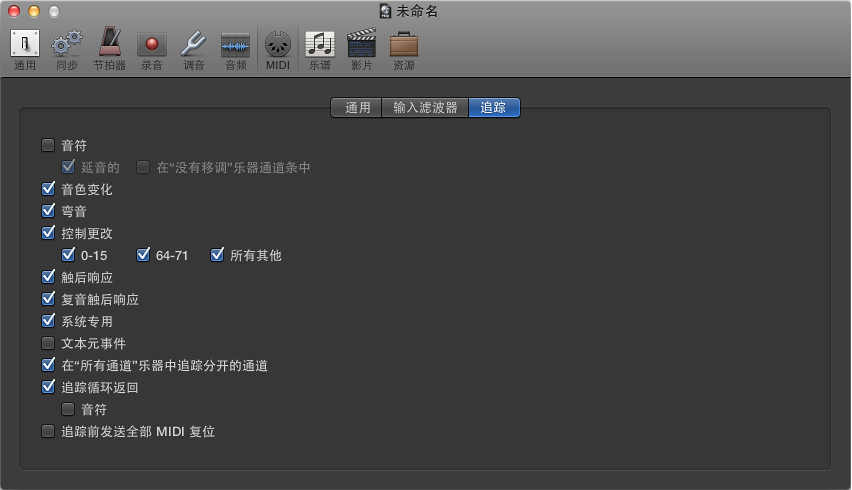Open the 节拍器 metronome preferences

(x=109, y=49)
